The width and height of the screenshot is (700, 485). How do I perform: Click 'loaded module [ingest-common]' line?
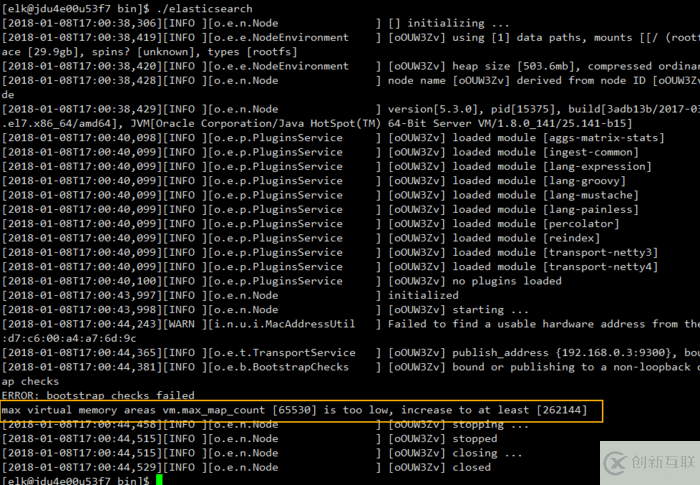546,152
